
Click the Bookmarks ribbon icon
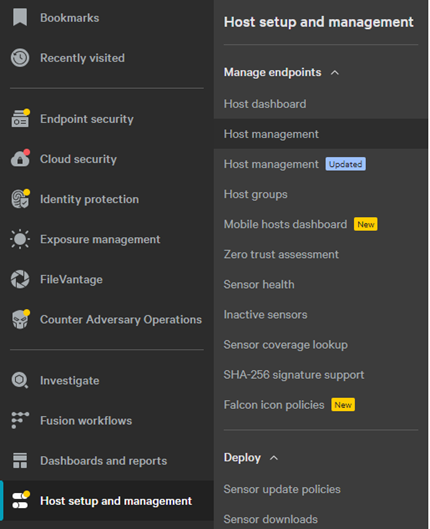click(20, 17)
